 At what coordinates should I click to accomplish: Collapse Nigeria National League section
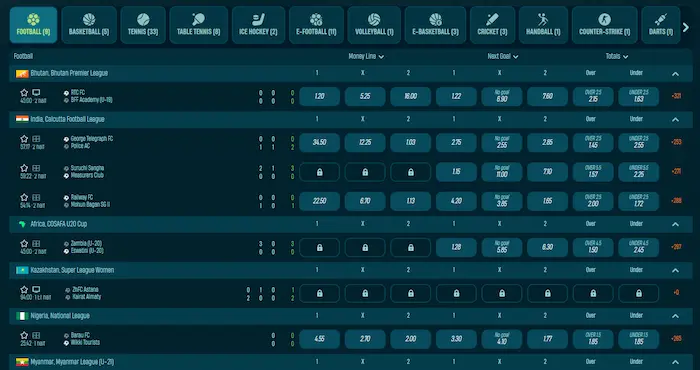click(x=675, y=316)
